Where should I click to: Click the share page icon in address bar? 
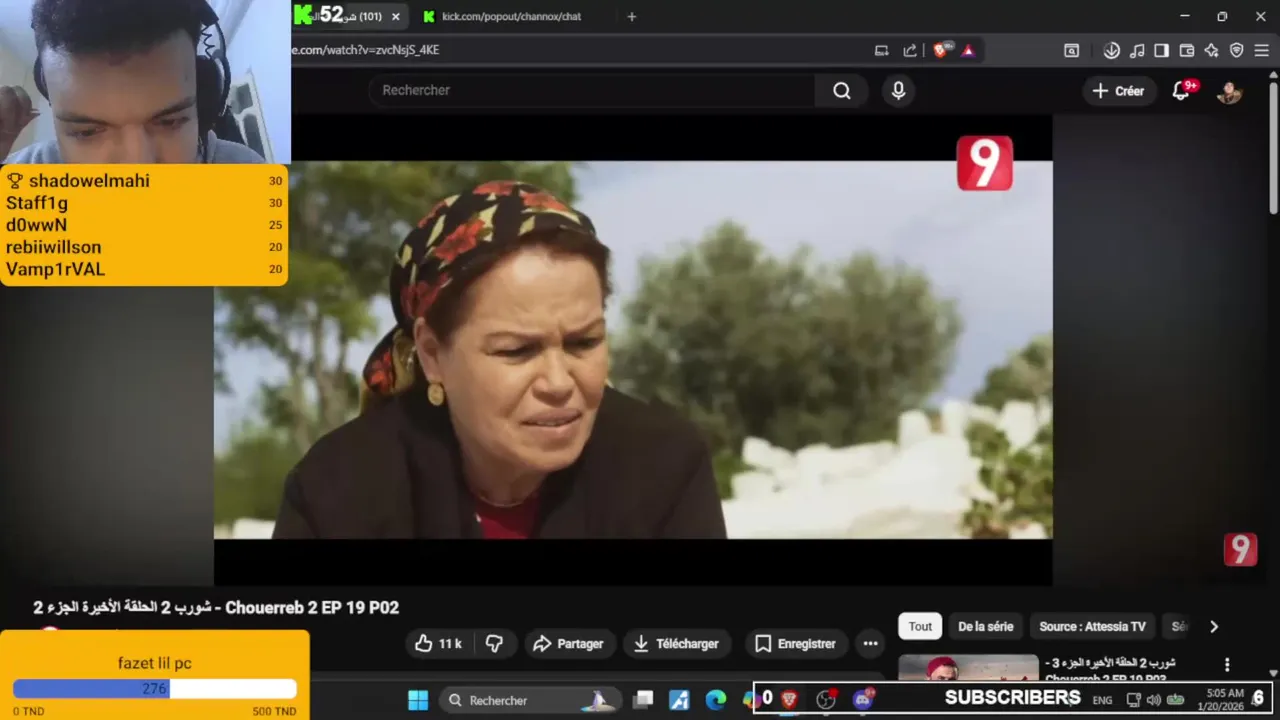click(x=910, y=50)
